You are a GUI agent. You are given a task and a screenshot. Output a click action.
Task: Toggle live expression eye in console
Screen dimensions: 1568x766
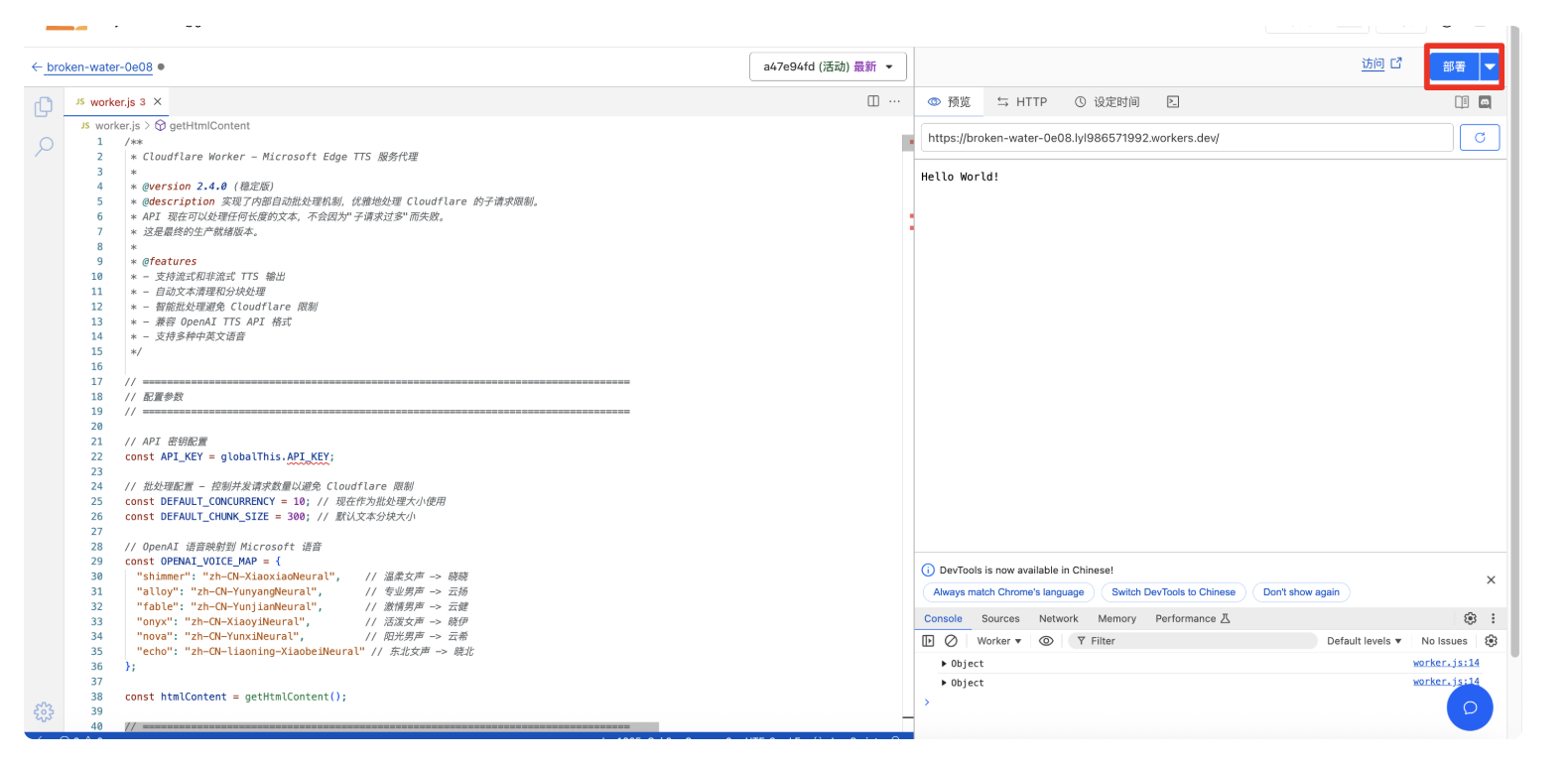(x=1046, y=641)
